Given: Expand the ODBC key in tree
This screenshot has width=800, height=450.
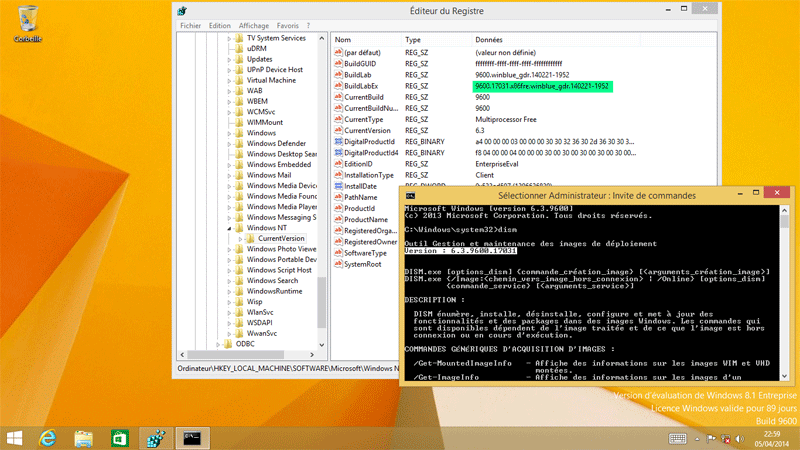Looking at the screenshot, I should click(218, 344).
